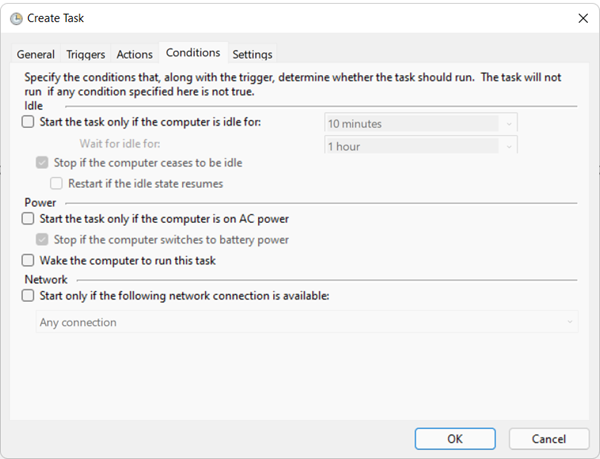Screen dimensions: 600x459
Task: Open the Any connection dropdown
Action: (x=307, y=322)
